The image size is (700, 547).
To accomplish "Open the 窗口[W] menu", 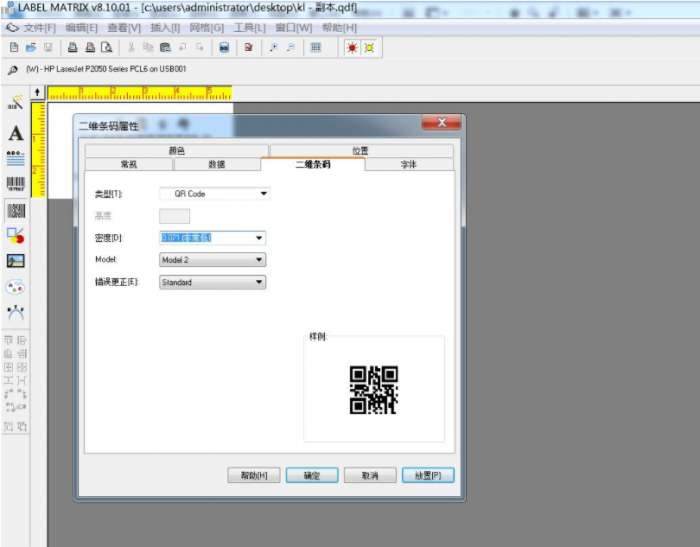I will (293, 28).
